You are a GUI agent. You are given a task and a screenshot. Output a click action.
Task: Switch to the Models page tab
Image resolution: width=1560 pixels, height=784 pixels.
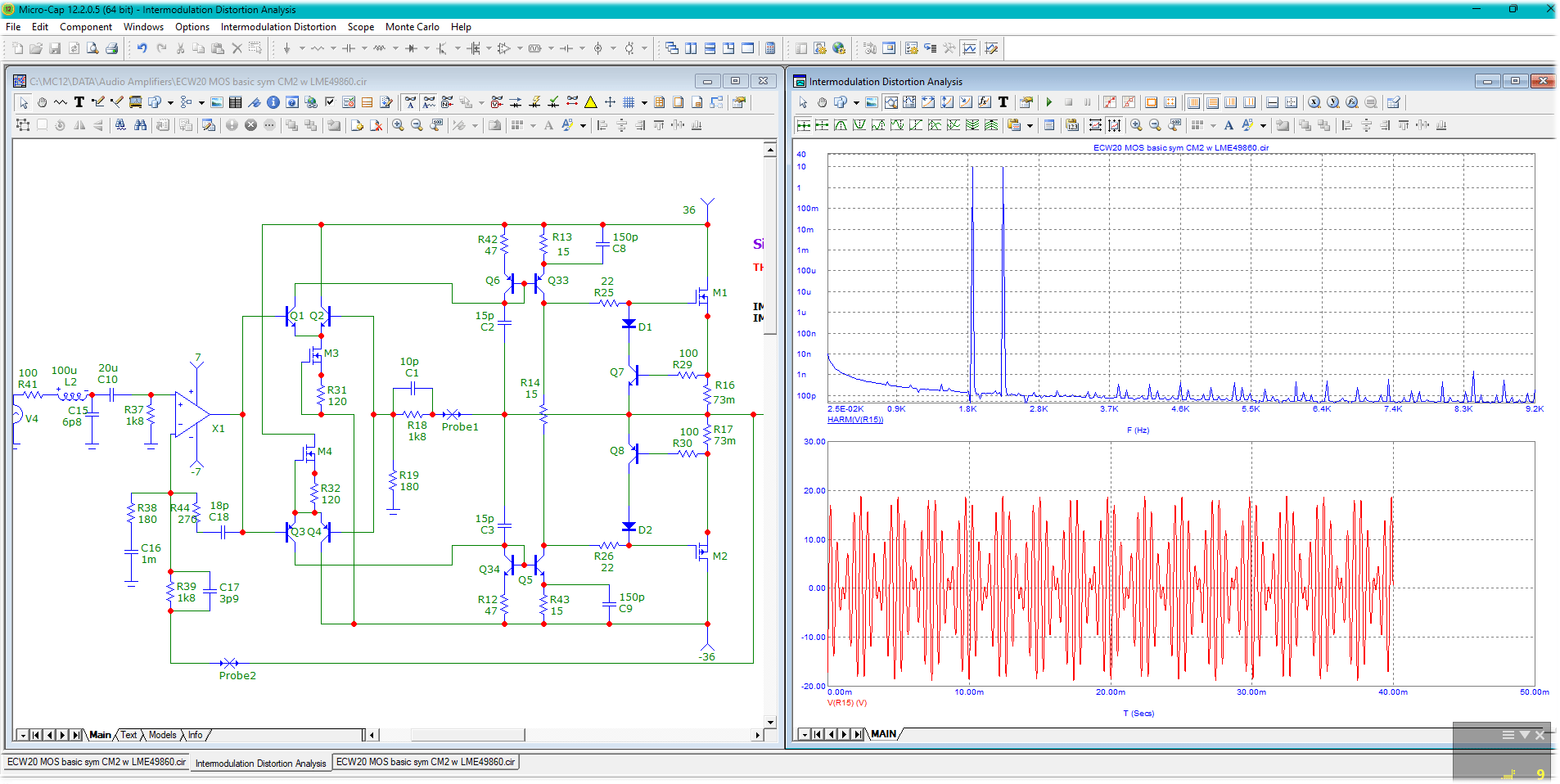[x=162, y=735]
